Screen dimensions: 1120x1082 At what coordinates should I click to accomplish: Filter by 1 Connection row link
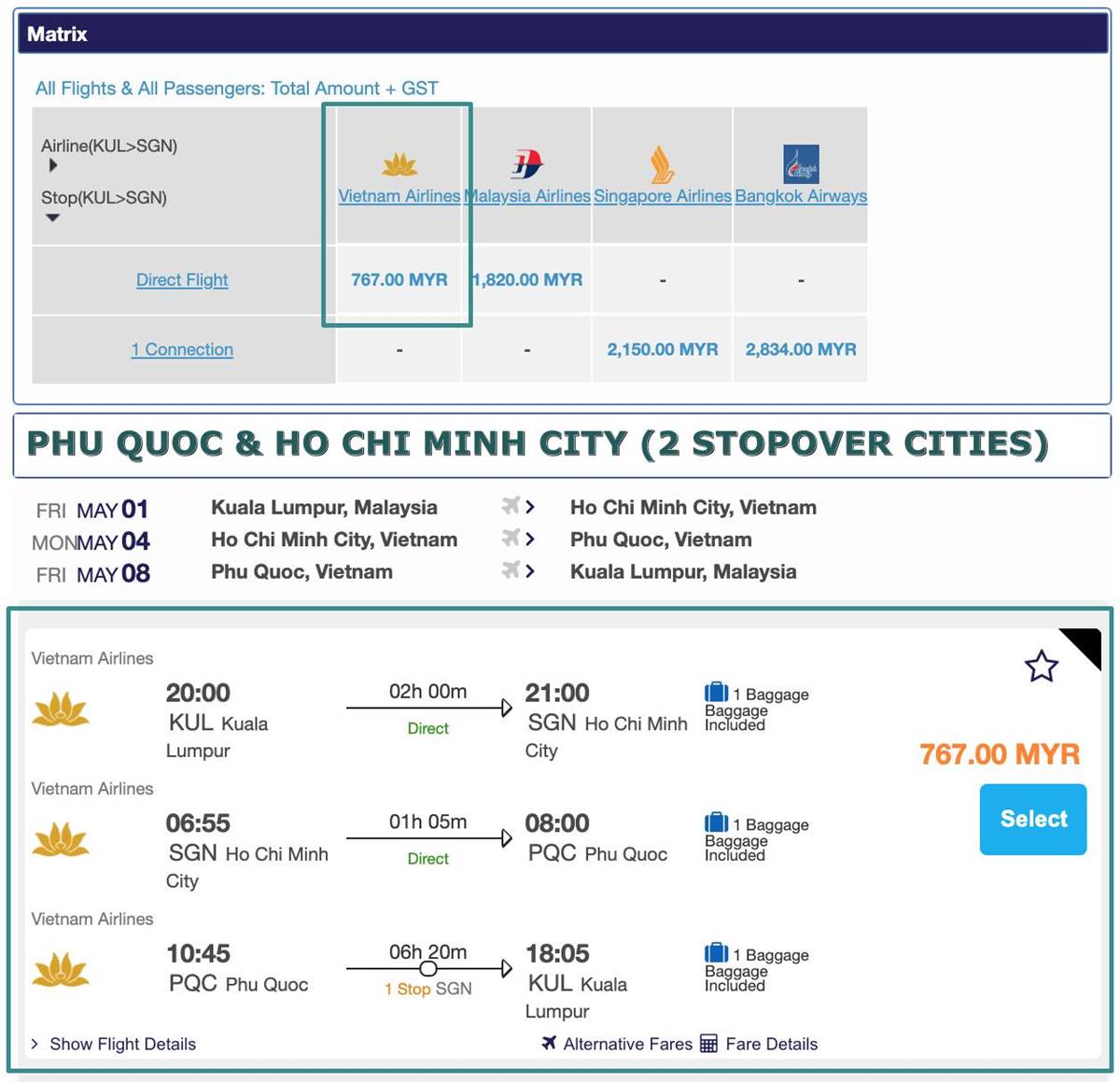point(182,349)
